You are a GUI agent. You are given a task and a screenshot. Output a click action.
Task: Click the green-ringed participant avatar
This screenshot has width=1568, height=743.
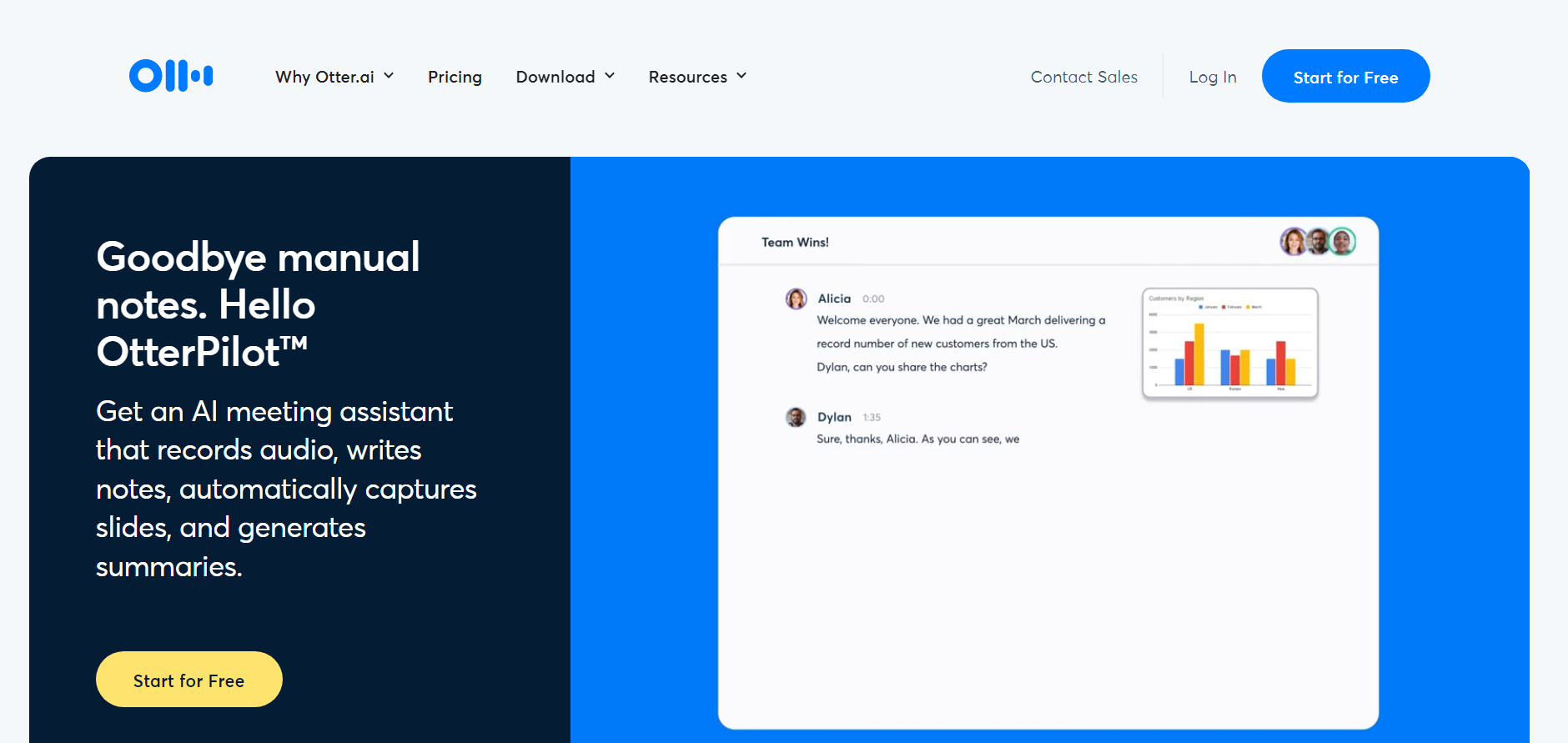[x=1342, y=242]
